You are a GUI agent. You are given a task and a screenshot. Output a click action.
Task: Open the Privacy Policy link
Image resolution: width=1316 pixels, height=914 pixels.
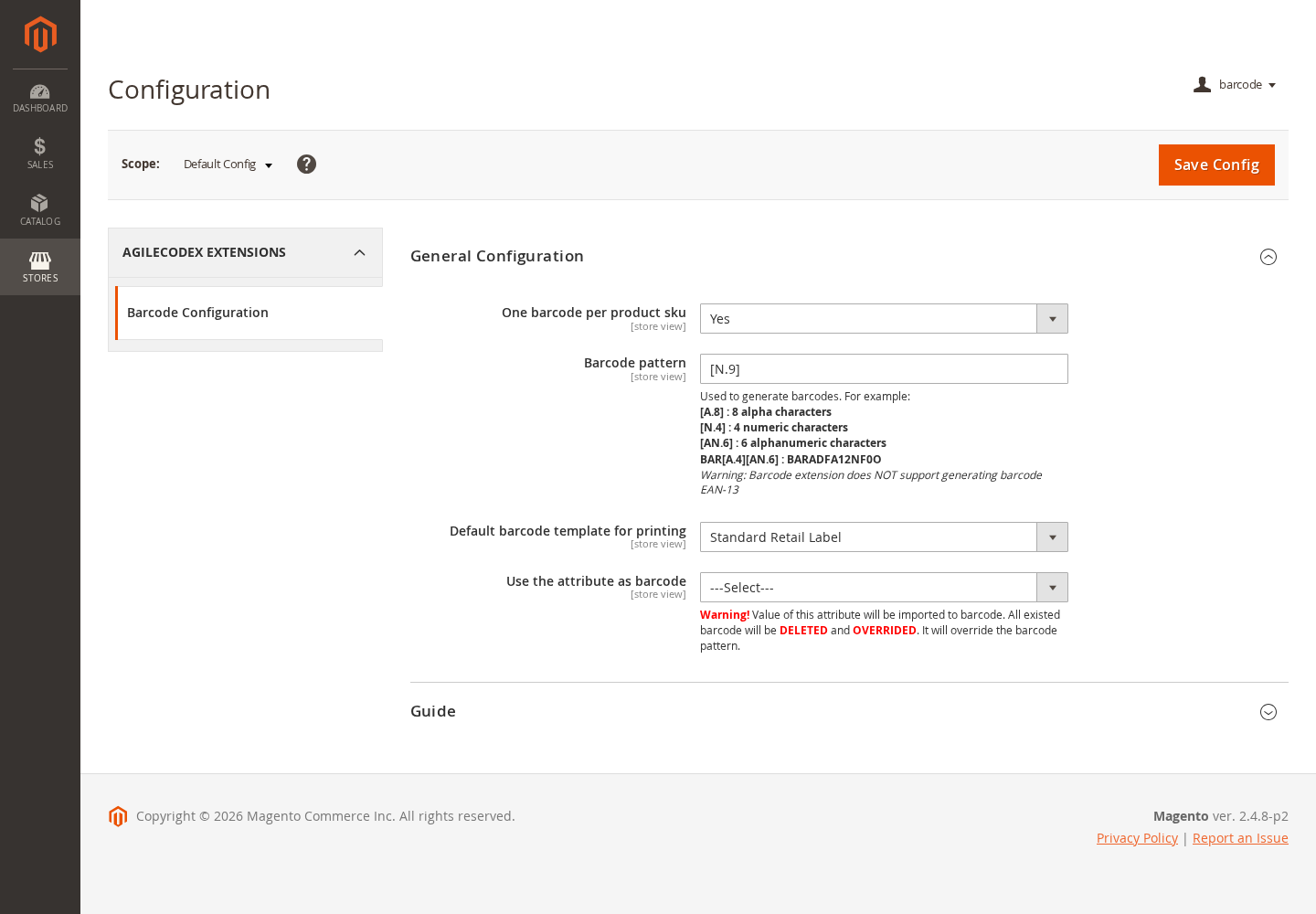(1137, 838)
